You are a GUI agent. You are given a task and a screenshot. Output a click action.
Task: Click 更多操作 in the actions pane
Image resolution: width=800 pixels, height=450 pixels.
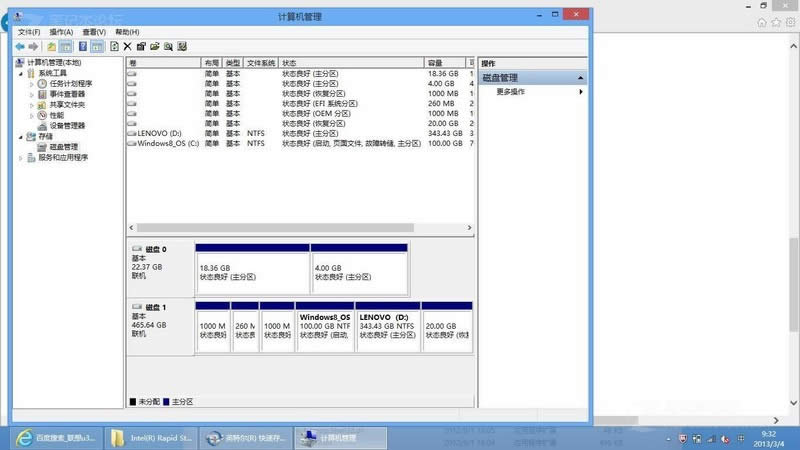pos(510,92)
